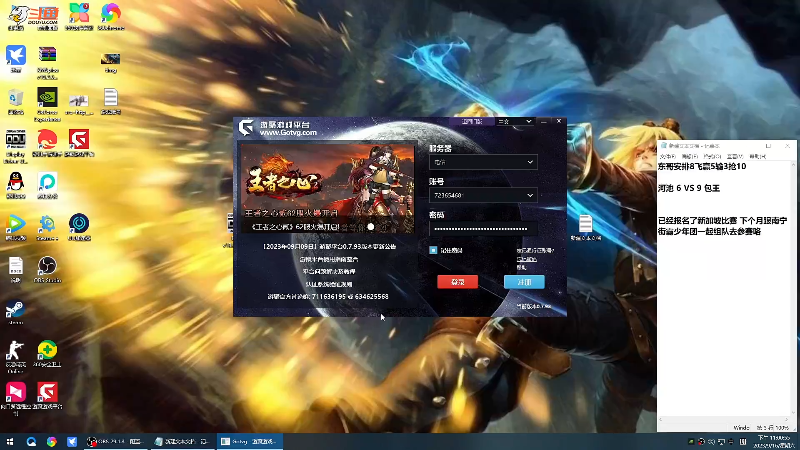The image size is (800, 450).
Task: Open the top-right dropdown in login title bar
Action: (515, 121)
